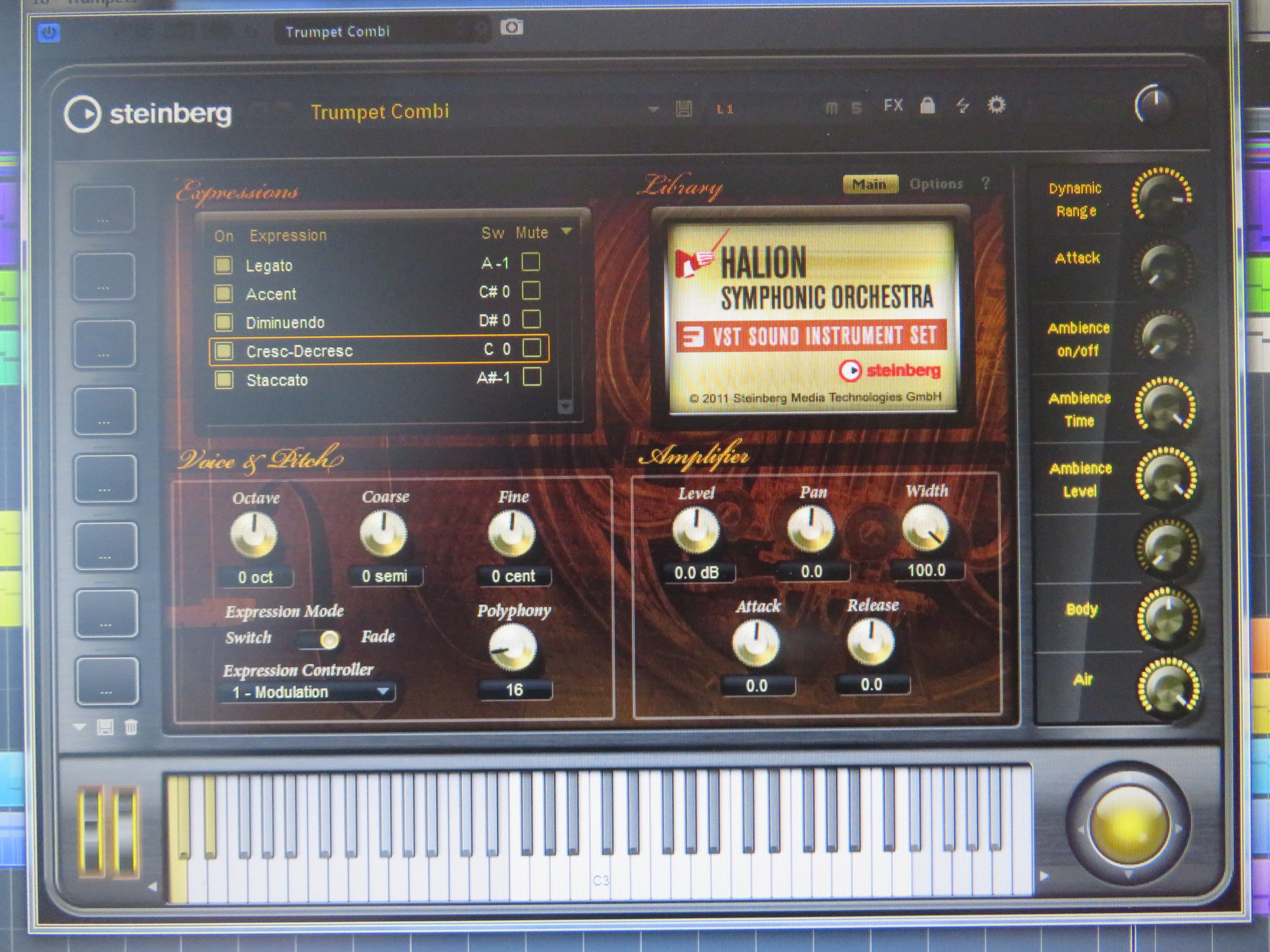Viewport: 1270px width, 952px height.
Task: Click the pitch bend wheel
Action: pos(91,832)
